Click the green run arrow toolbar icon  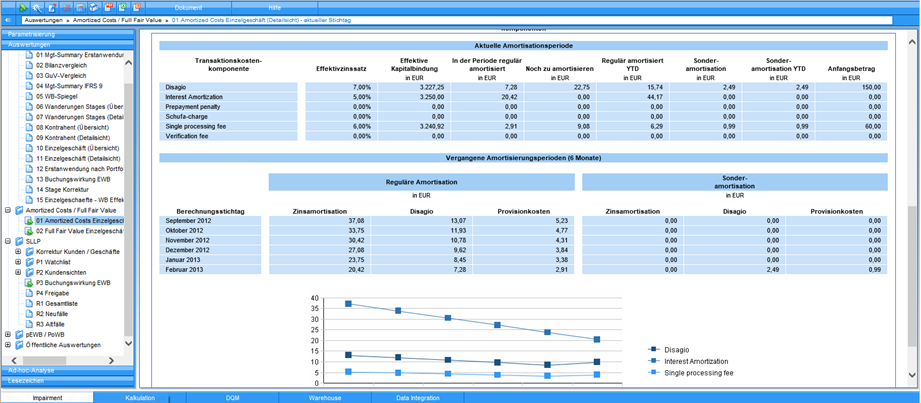[23, 7]
